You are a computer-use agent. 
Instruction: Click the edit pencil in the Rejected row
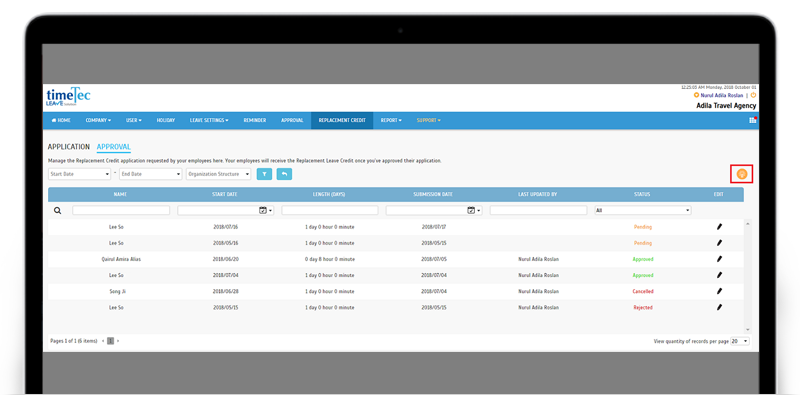719,307
